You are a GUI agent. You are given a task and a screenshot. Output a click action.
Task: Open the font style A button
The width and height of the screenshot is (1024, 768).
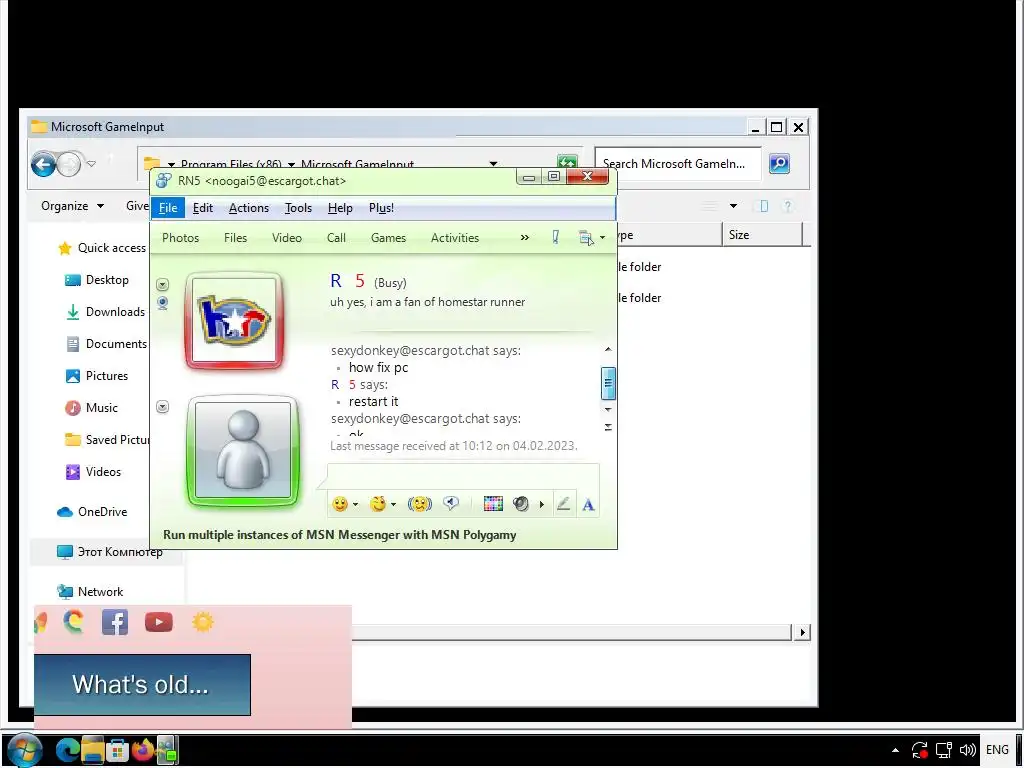(588, 504)
